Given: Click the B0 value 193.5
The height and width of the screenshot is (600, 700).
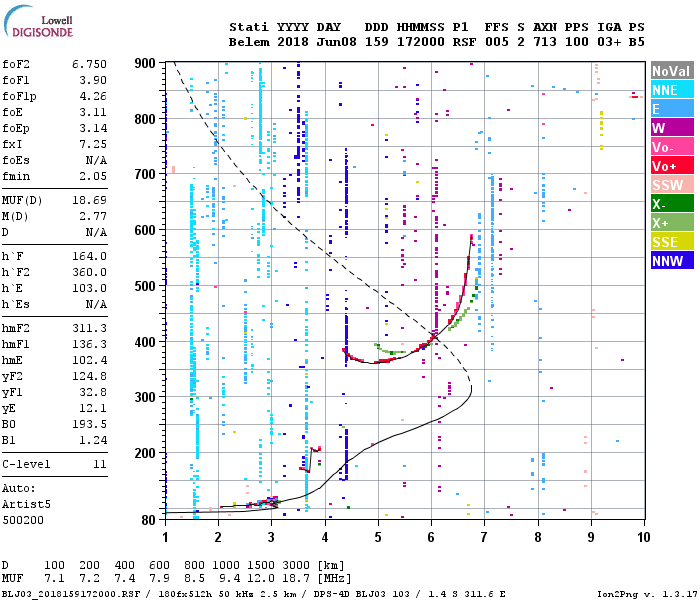Looking at the screenshot, I should coord(89,424).
